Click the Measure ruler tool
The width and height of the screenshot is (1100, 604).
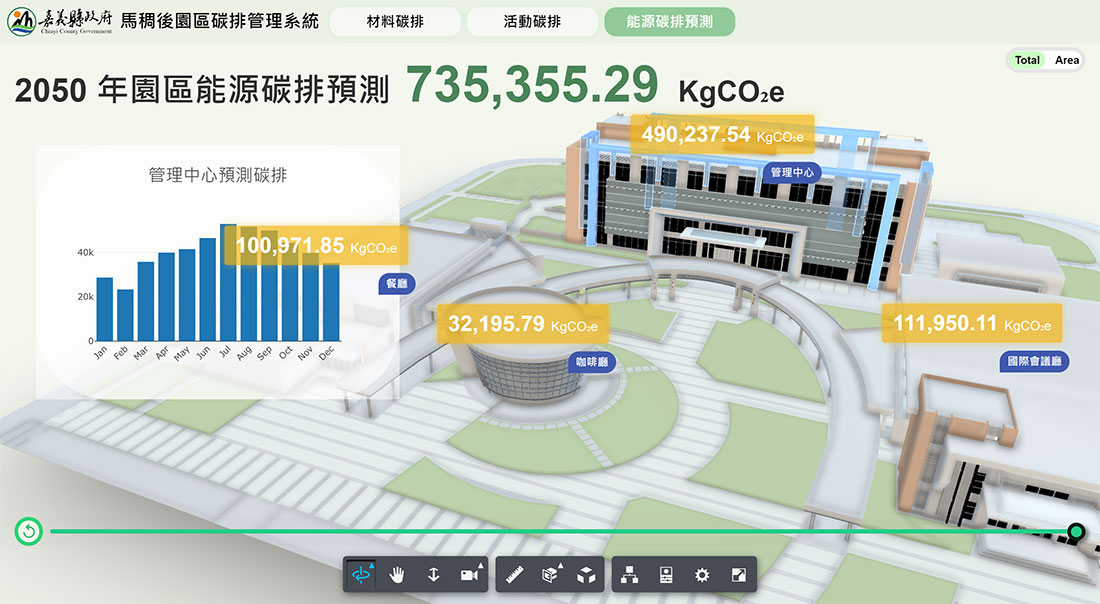click(x=513, y=575)
